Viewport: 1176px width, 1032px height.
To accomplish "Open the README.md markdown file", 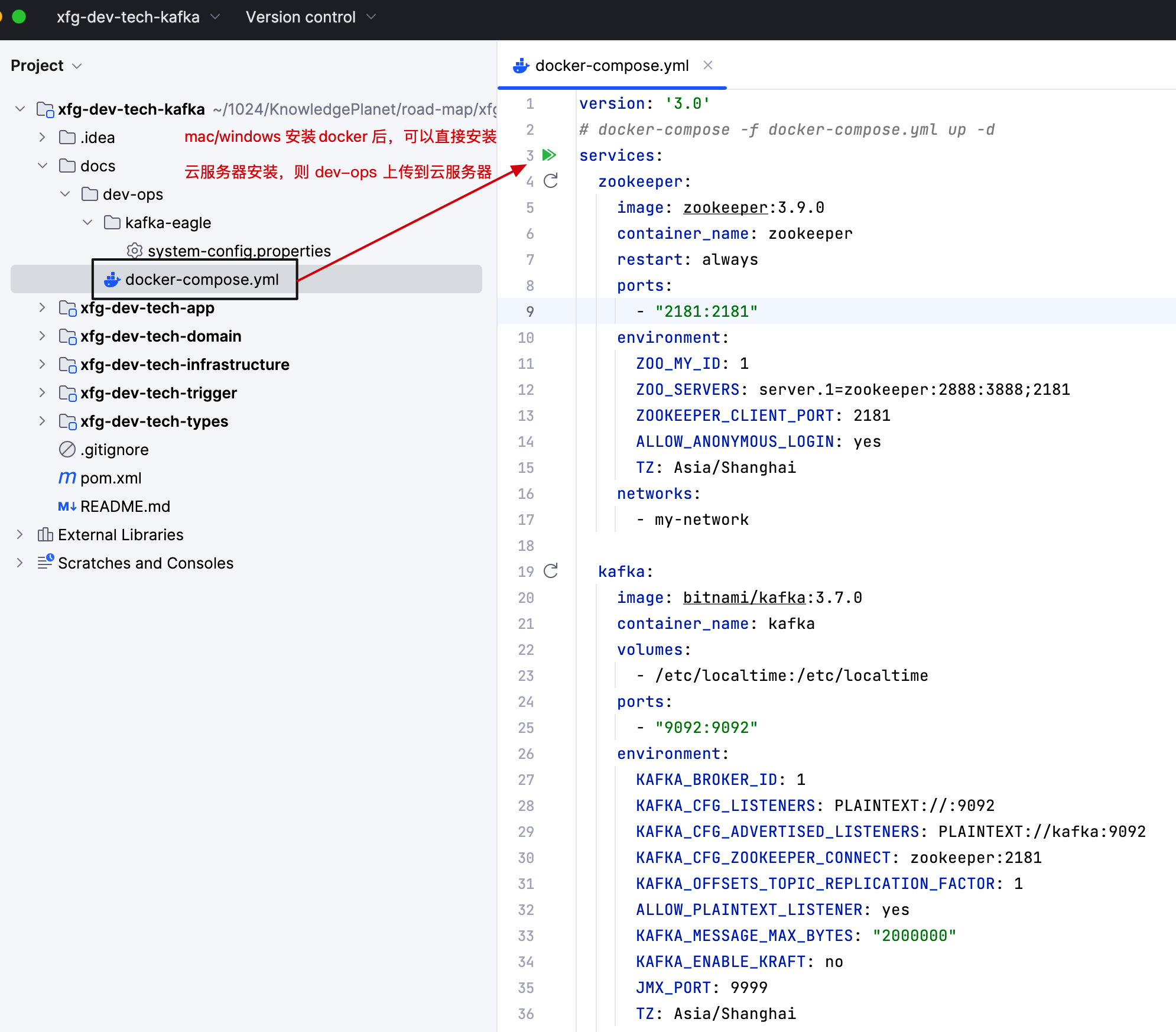I will [x=125, y=507].
